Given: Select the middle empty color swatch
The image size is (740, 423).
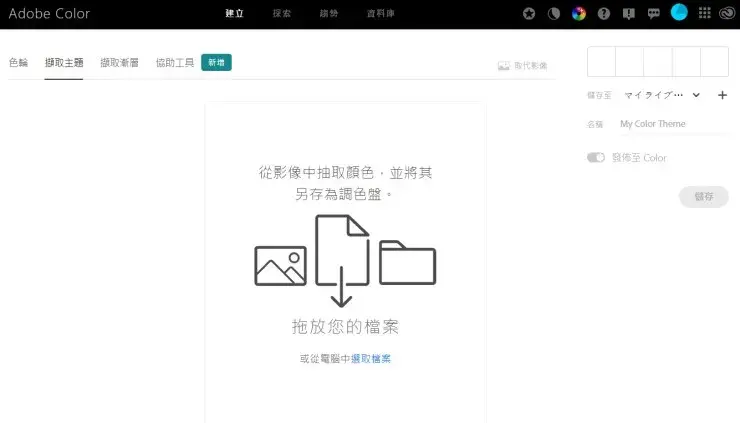Looking at the screenshot, I should [x=658, y=61].
